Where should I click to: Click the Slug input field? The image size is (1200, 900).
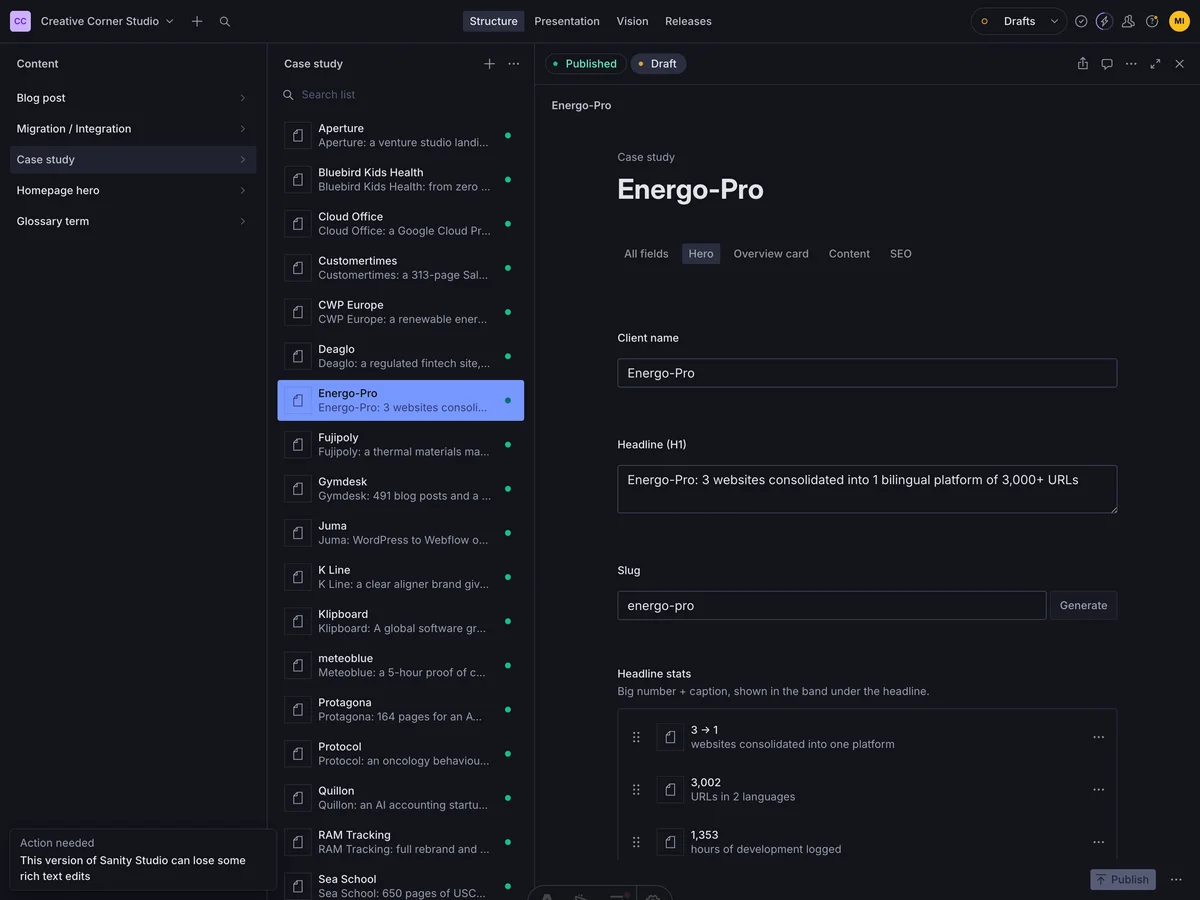[832, 606]
